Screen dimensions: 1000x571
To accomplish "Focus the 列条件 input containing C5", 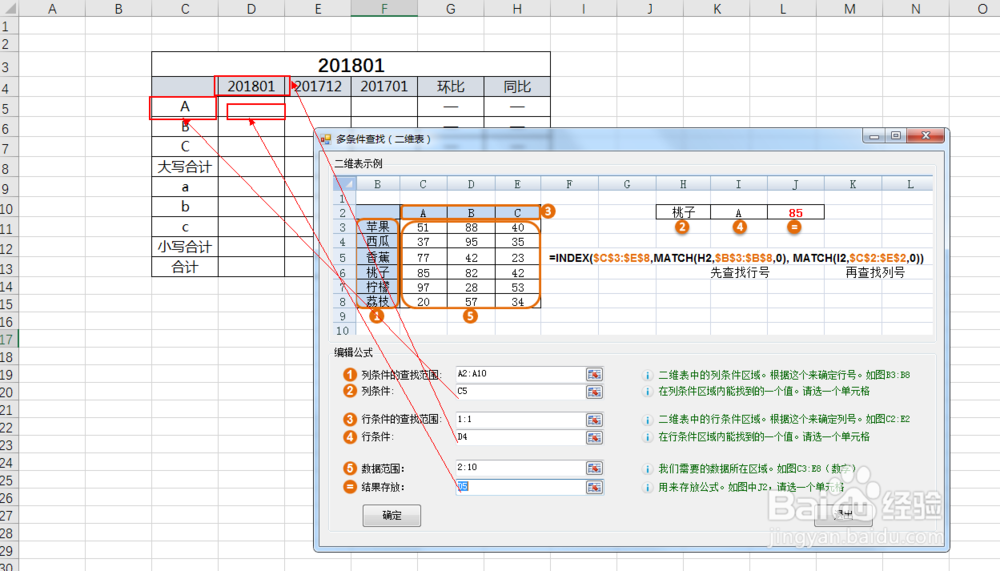I will point(520,391).
